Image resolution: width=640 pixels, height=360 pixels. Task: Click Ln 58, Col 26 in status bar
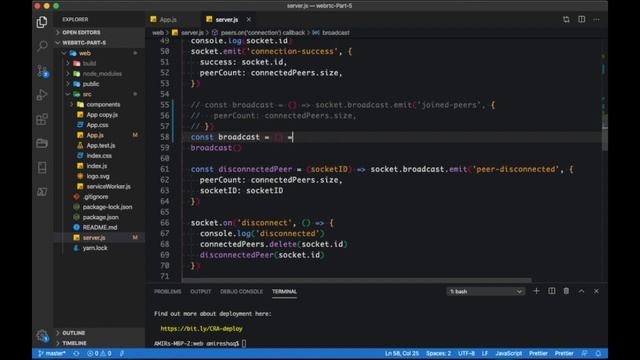(x=402, y=353)
